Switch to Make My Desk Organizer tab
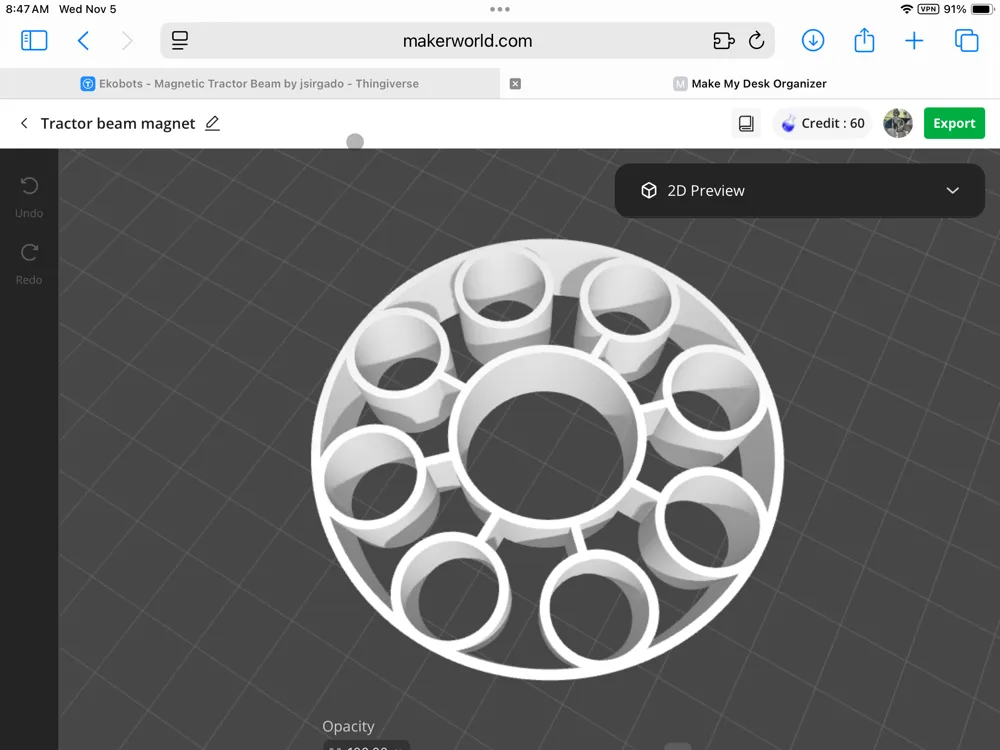Viewport: 1000px width, 750px height. coord(750,84)
